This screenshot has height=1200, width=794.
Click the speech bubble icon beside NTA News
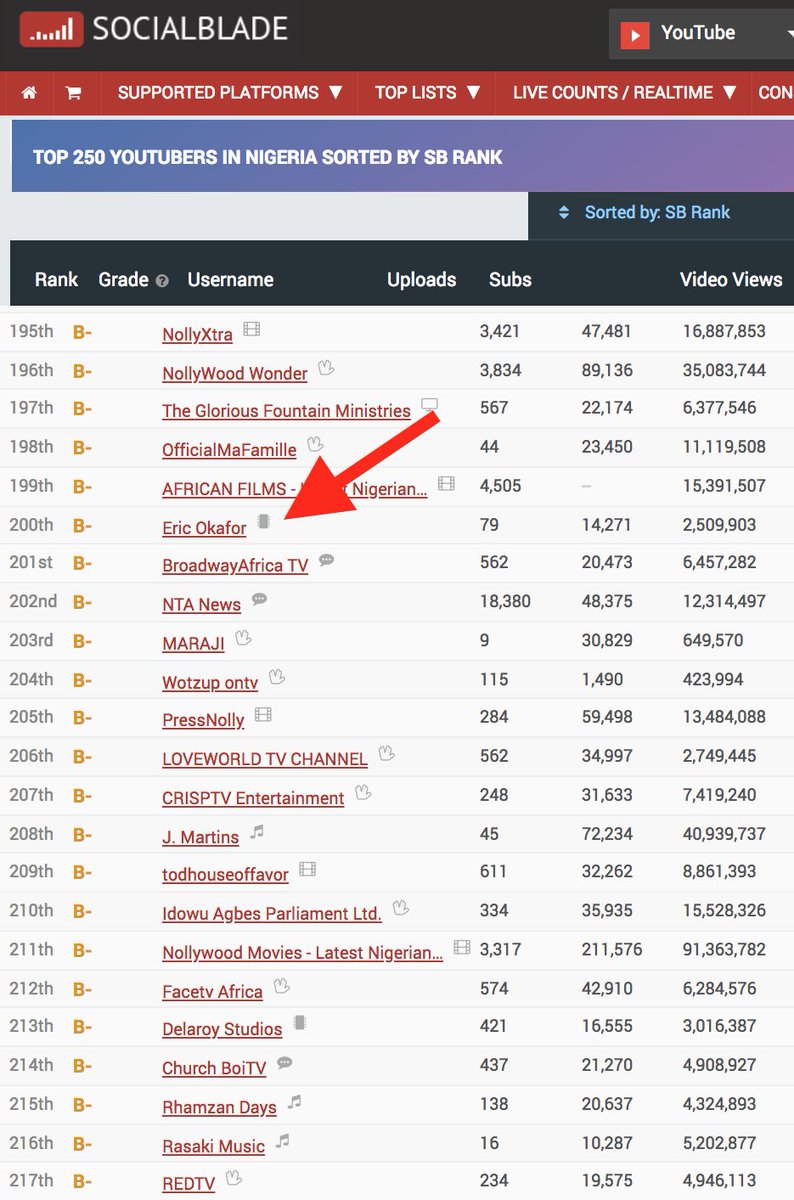pos(259,599)
